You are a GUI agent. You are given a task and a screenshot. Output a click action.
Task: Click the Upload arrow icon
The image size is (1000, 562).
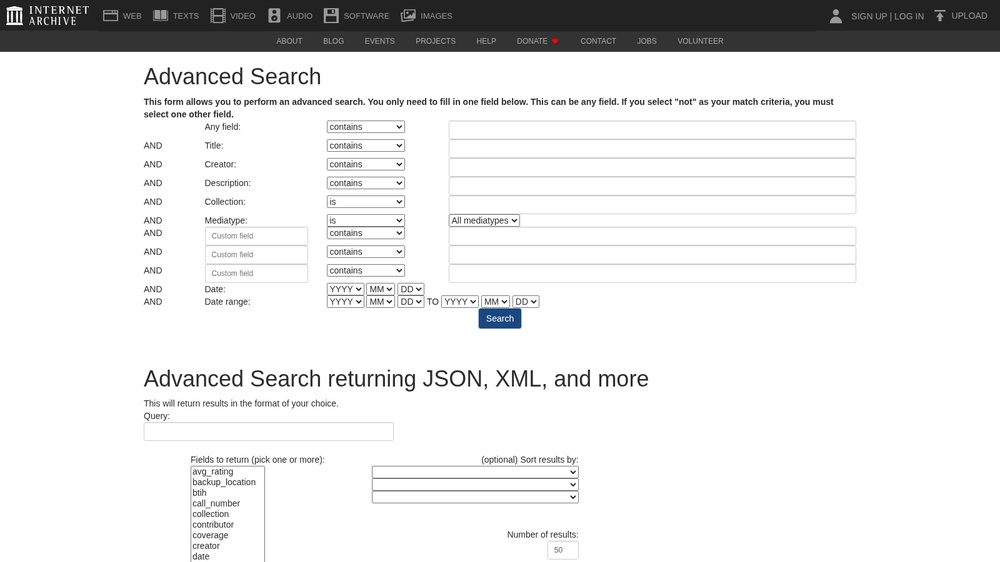[x=939, y=16]
